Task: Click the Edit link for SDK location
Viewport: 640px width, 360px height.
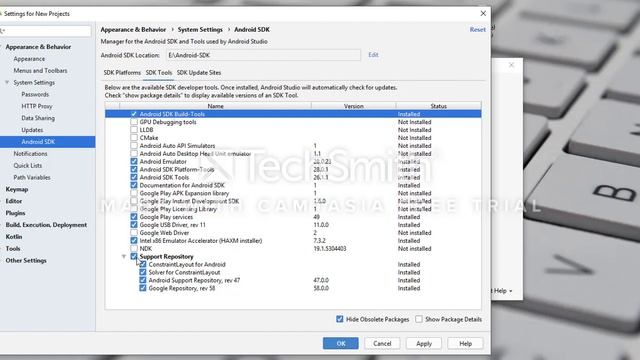Action: tap(373, 55)
